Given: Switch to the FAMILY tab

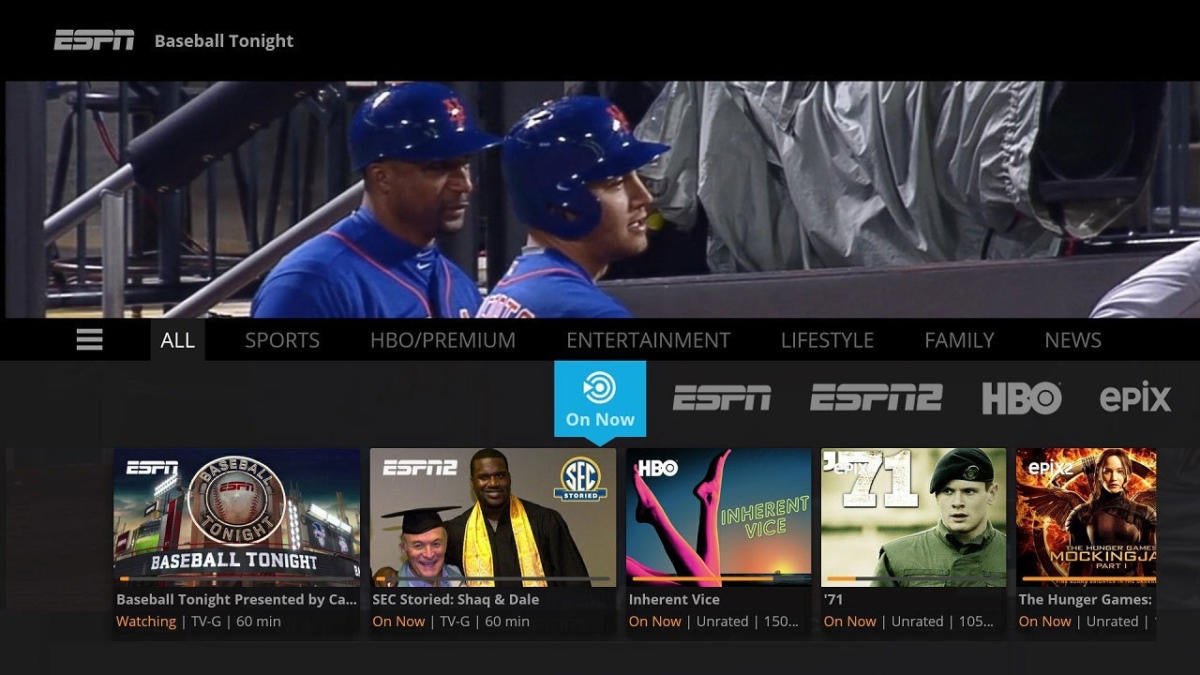Looking at the screenshot, I should pos(959,340).
